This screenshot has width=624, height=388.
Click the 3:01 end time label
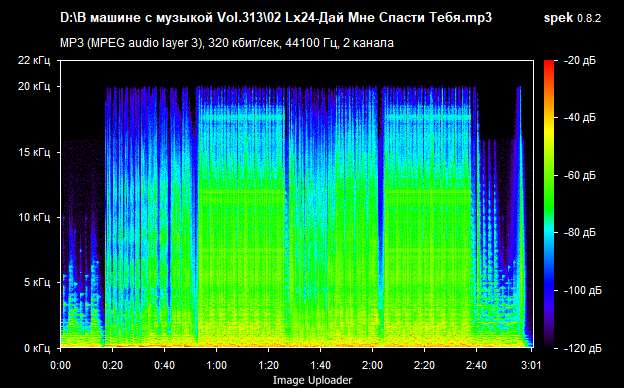click(531, 365)
